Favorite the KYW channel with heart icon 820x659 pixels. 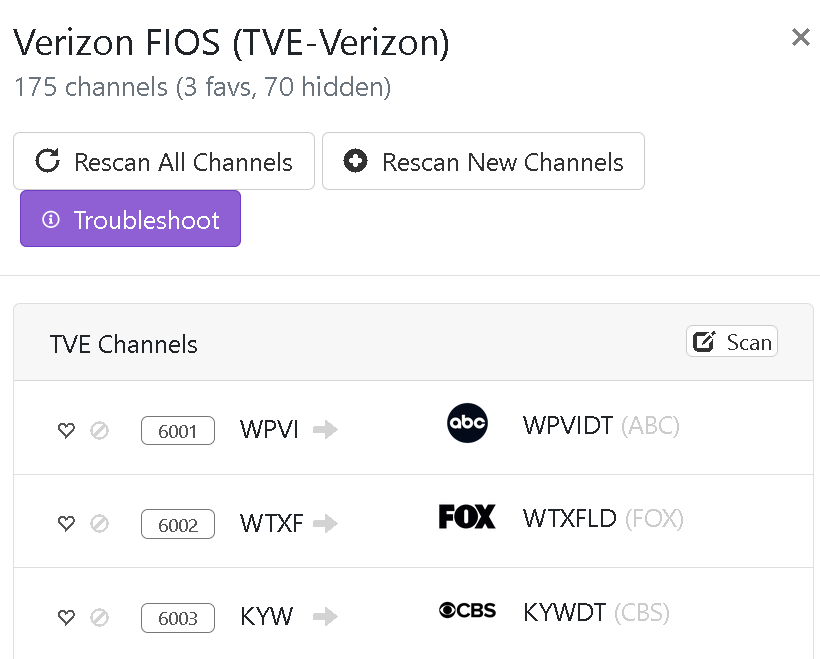[66, 617]
